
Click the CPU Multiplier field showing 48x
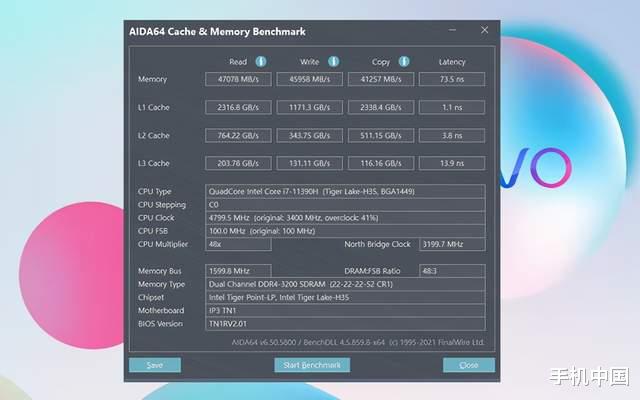point(238,244)
